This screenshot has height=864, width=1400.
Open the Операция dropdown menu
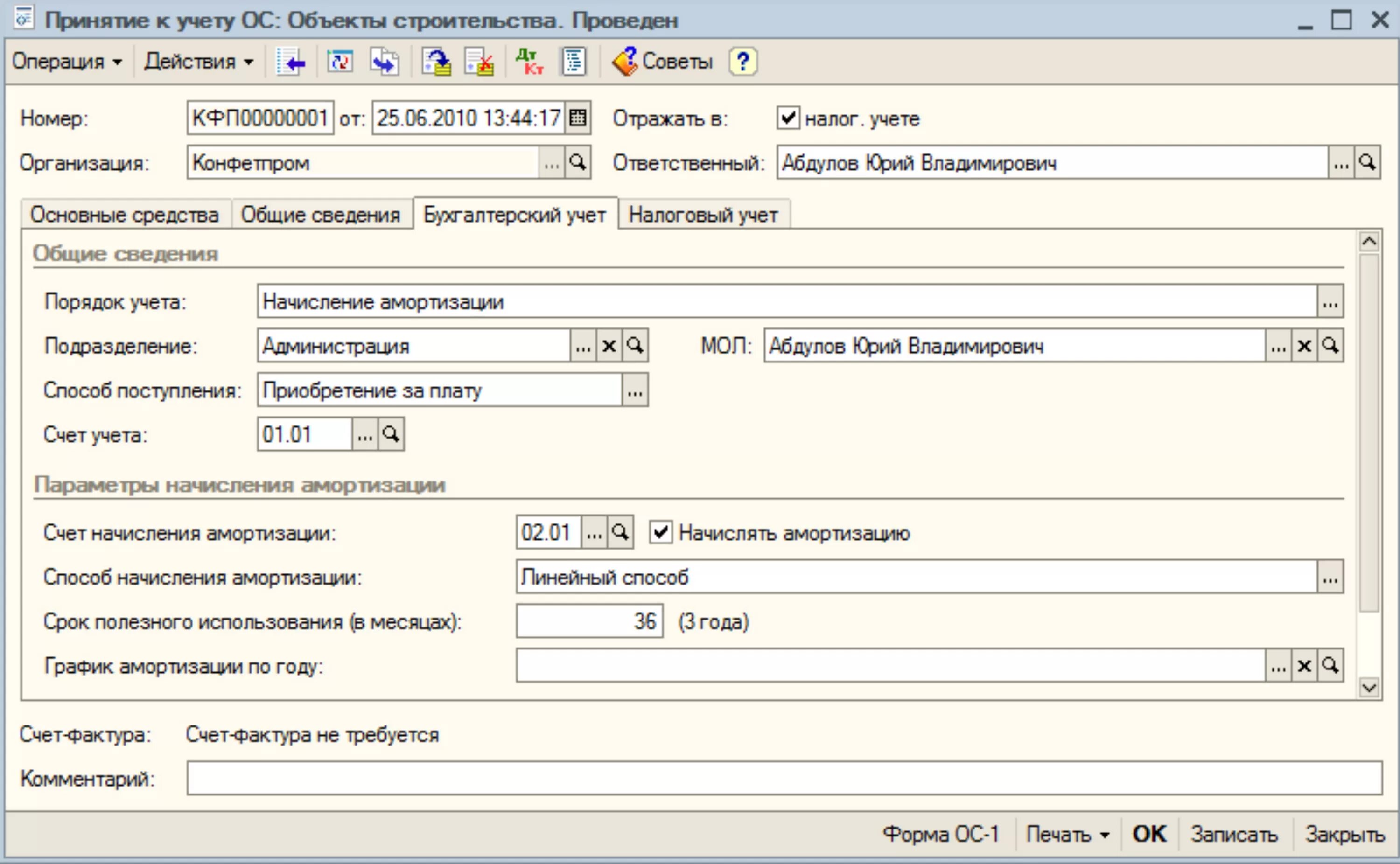[x=67, y=61]
